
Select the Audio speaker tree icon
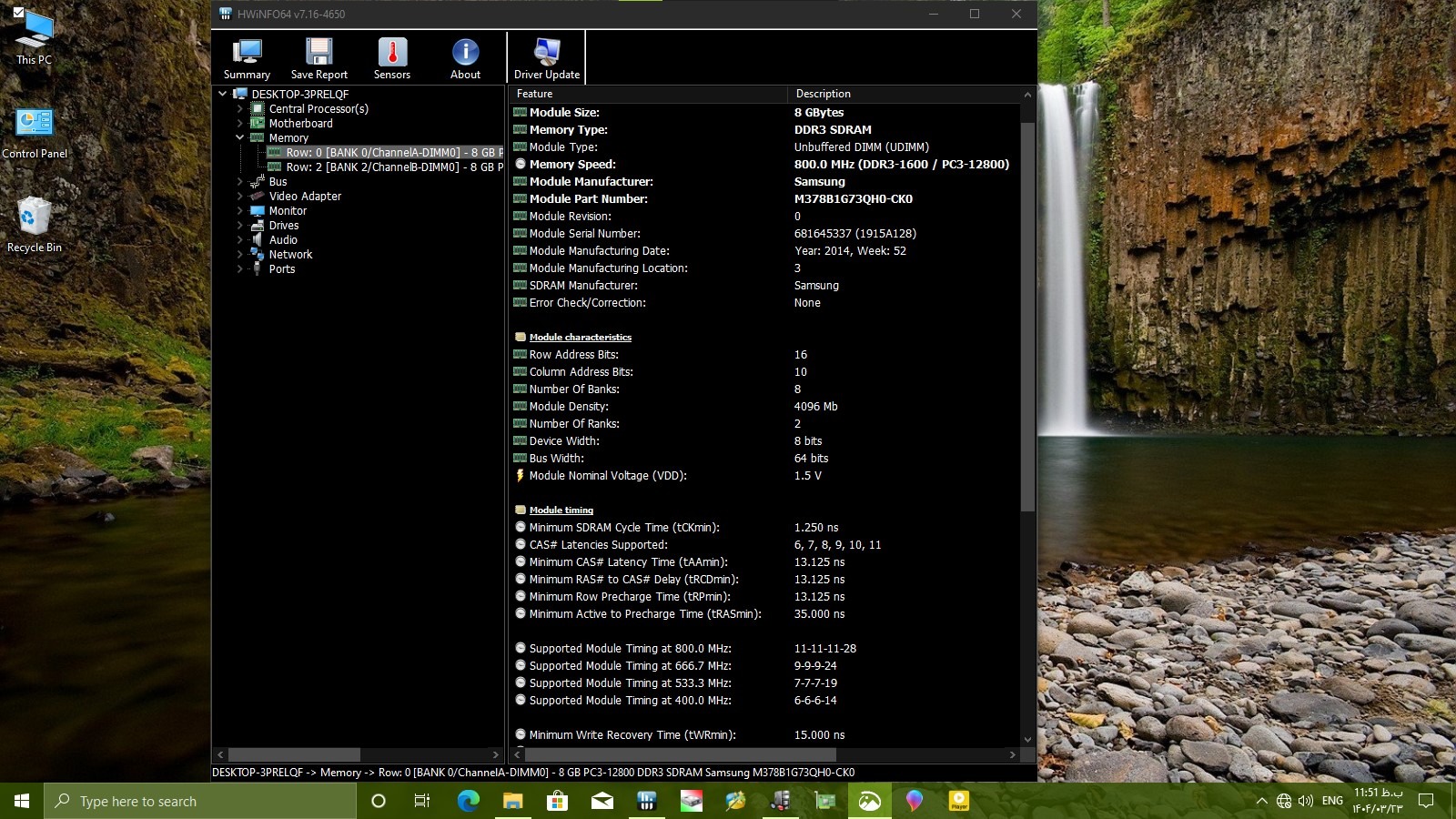pos(258,240)
